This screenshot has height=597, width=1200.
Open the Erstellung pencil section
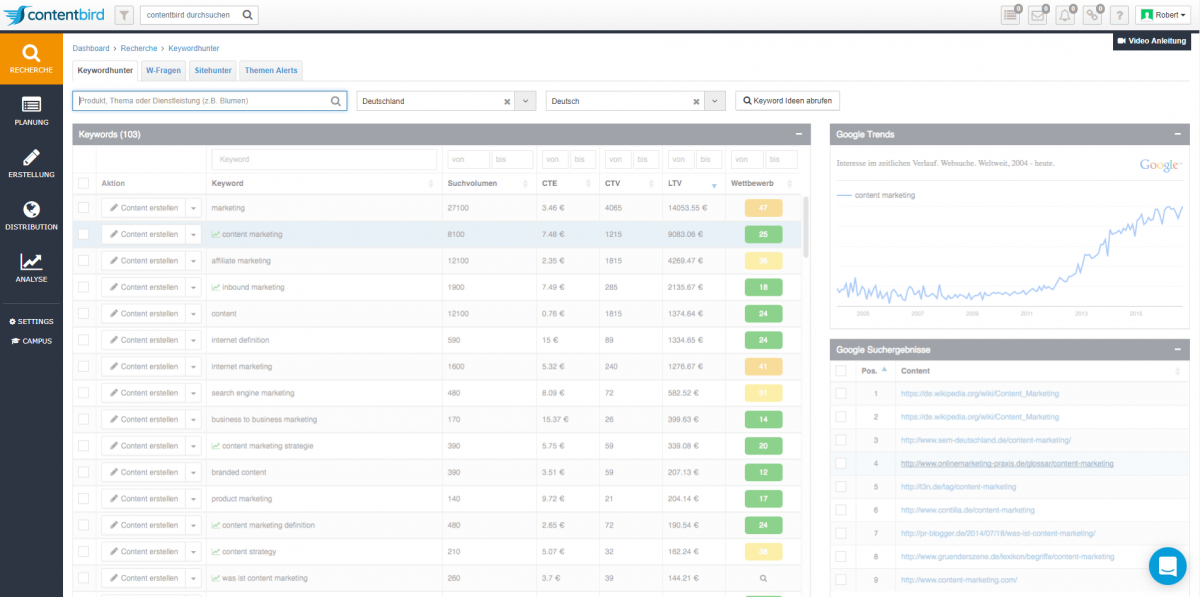[x=31, y=163]
